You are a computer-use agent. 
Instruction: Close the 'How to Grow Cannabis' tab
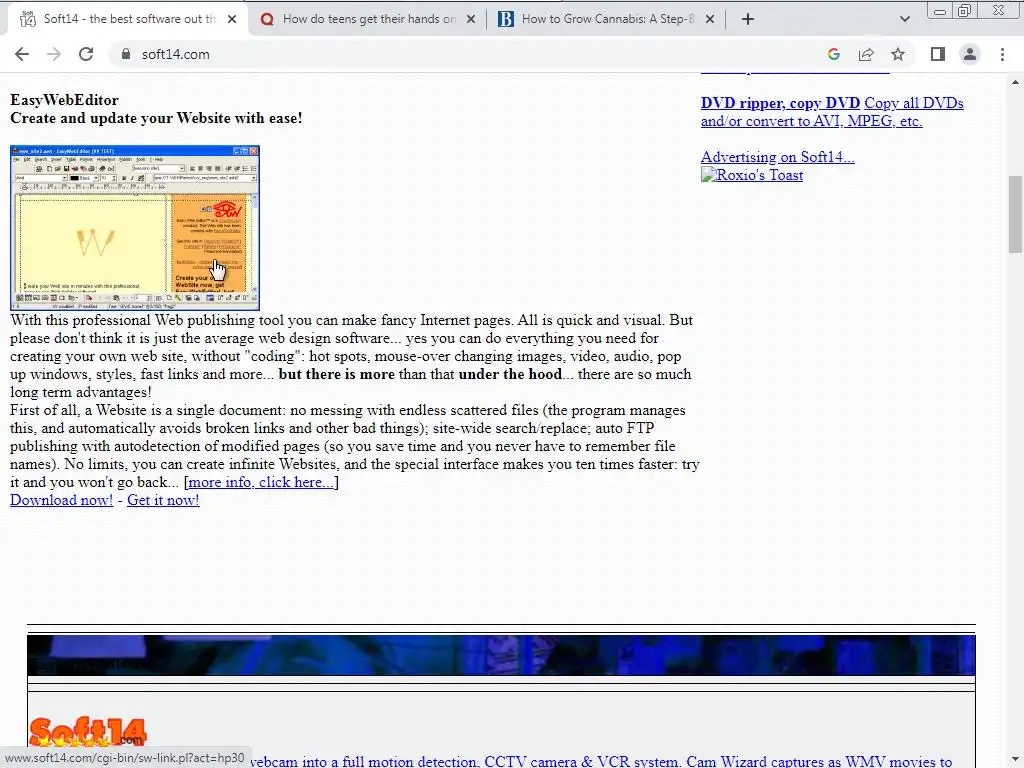pos(710,19)
